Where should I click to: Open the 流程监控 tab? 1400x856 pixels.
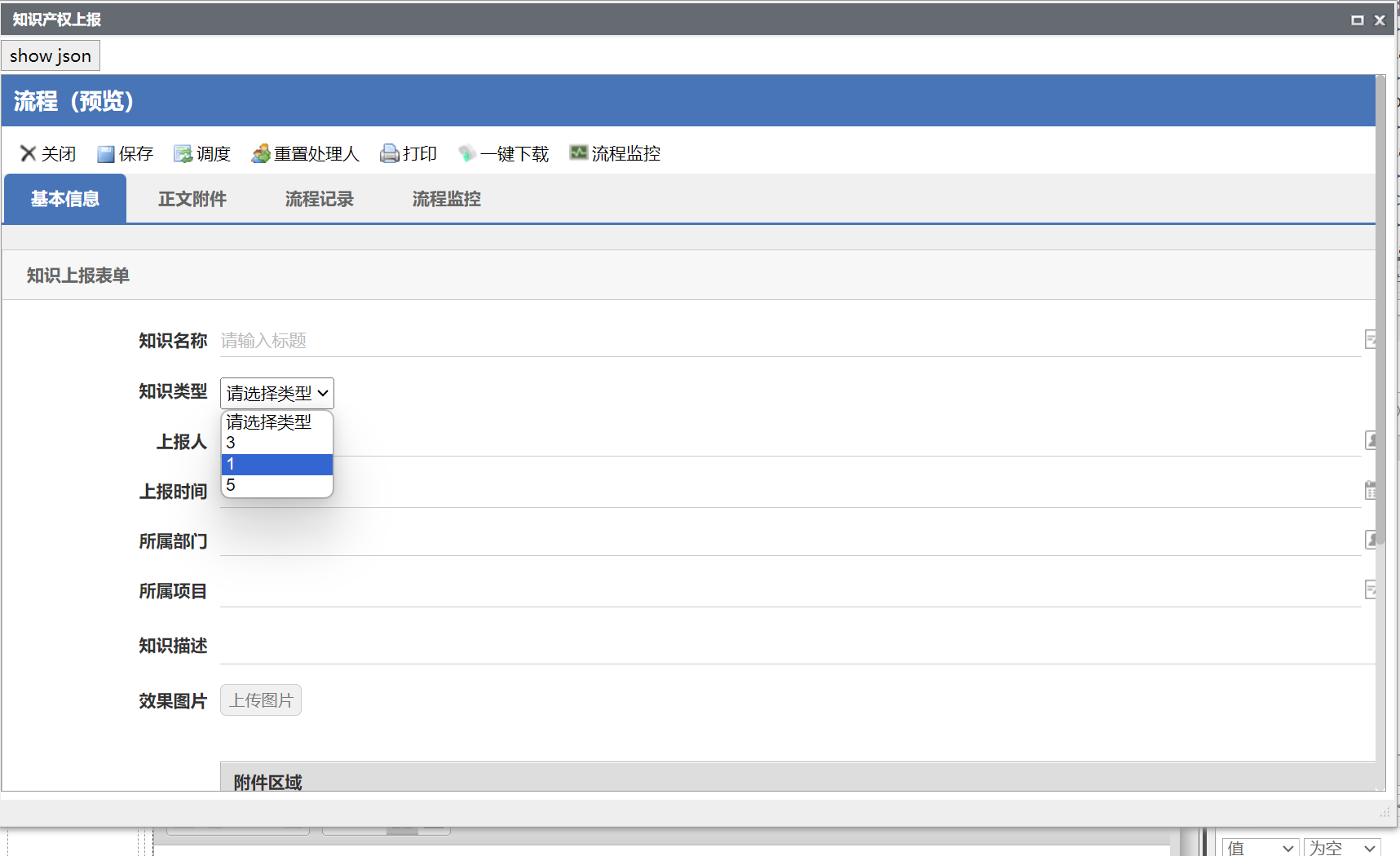coord(447,199)
